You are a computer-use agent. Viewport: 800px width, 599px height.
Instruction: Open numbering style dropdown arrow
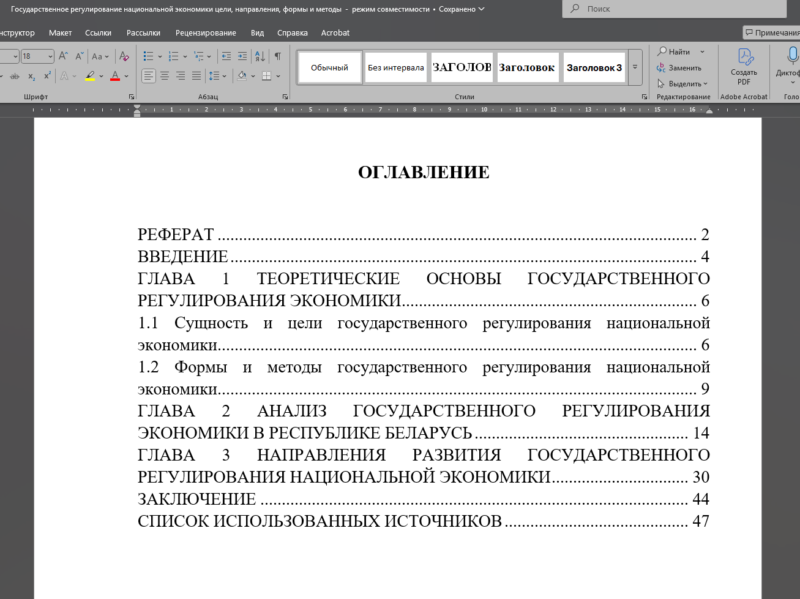[185, 57]
